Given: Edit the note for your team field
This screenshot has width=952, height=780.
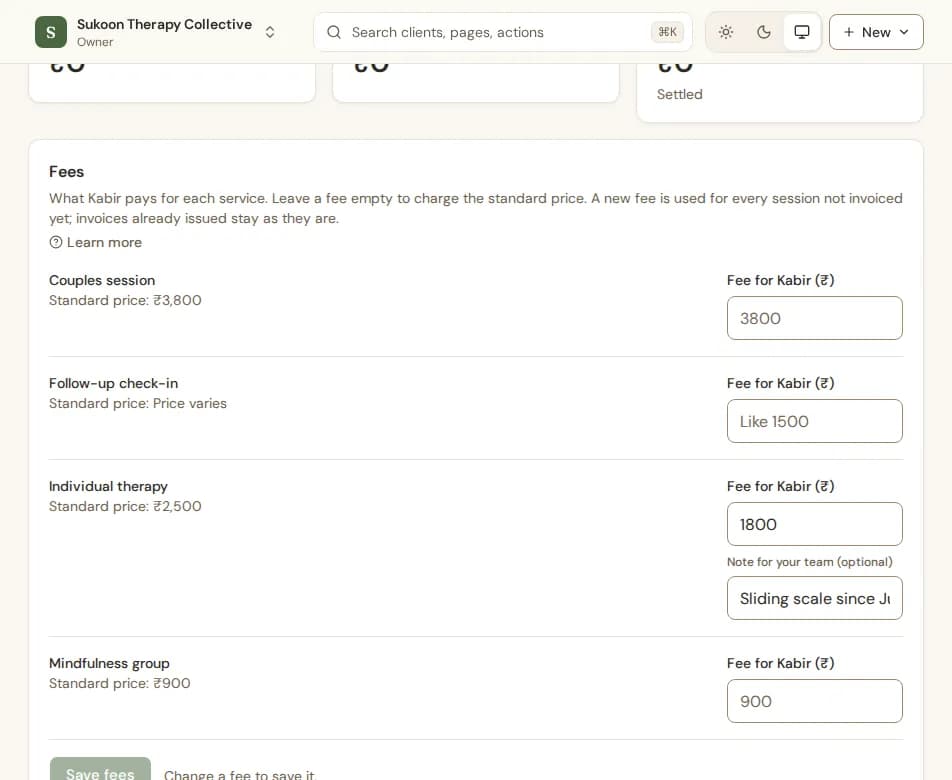Looking at the screenshot, I should 814,598.
